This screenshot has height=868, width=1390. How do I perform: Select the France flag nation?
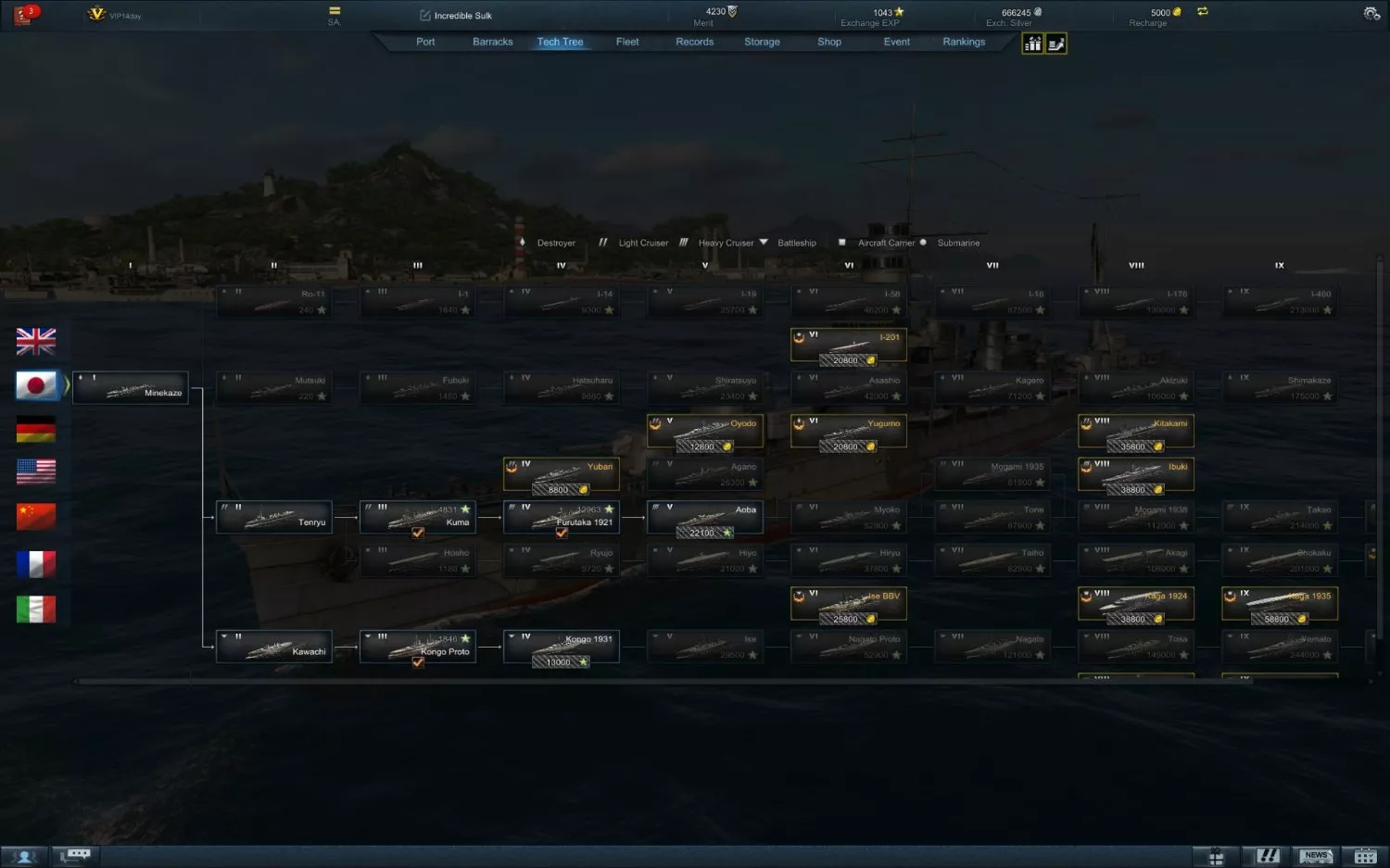[36, 563]
